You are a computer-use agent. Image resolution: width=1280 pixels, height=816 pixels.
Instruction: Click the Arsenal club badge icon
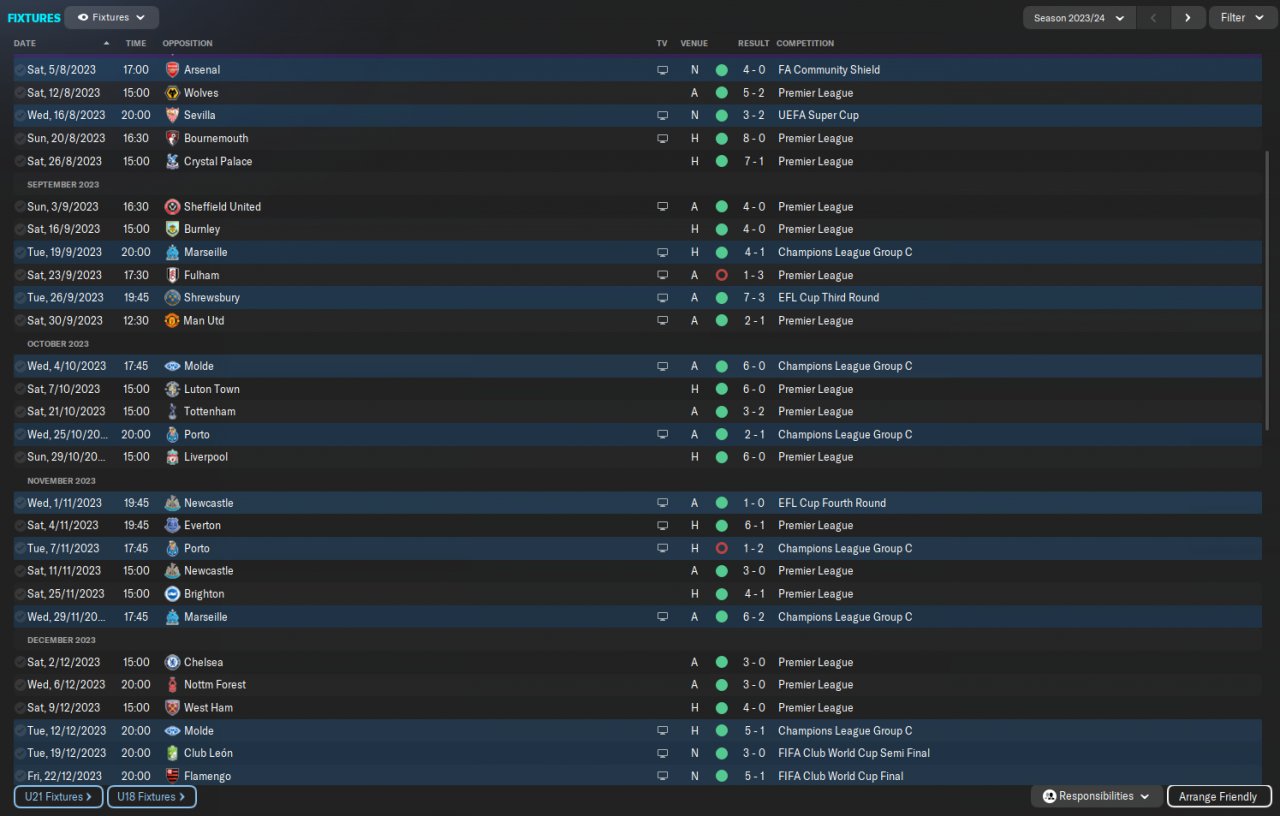pos(172,70)
